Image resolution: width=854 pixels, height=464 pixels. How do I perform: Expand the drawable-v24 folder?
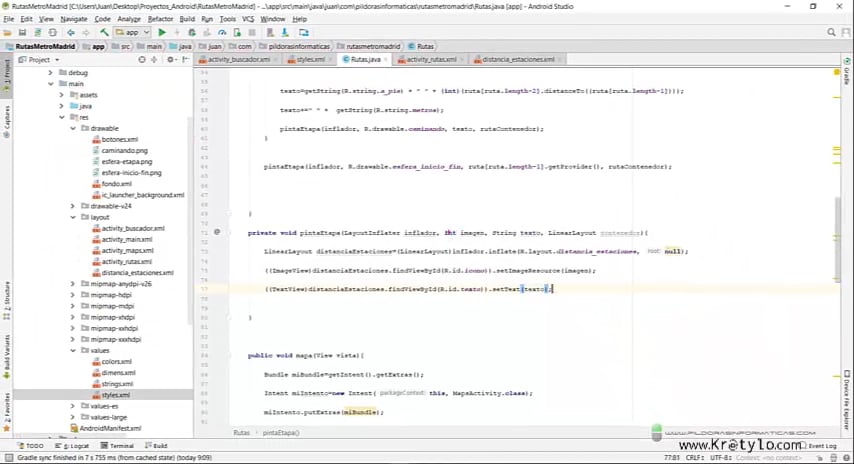click(72, 206)
